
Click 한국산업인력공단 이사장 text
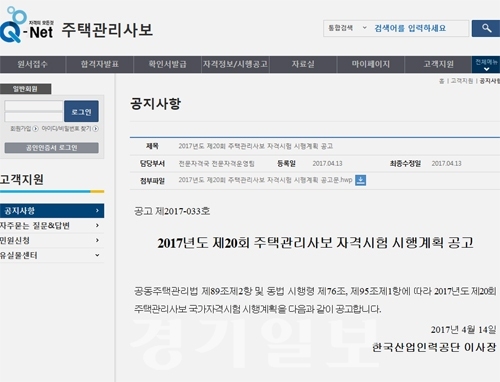(434, 347)
